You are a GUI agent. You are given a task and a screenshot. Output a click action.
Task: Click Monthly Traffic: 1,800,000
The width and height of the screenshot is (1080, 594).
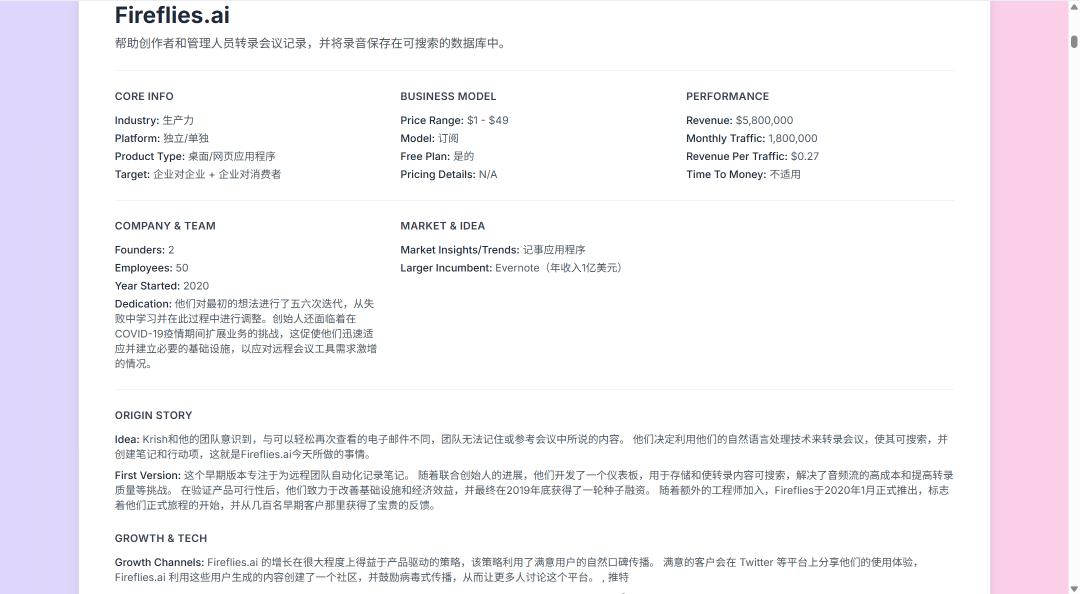(x=751, y=139)
